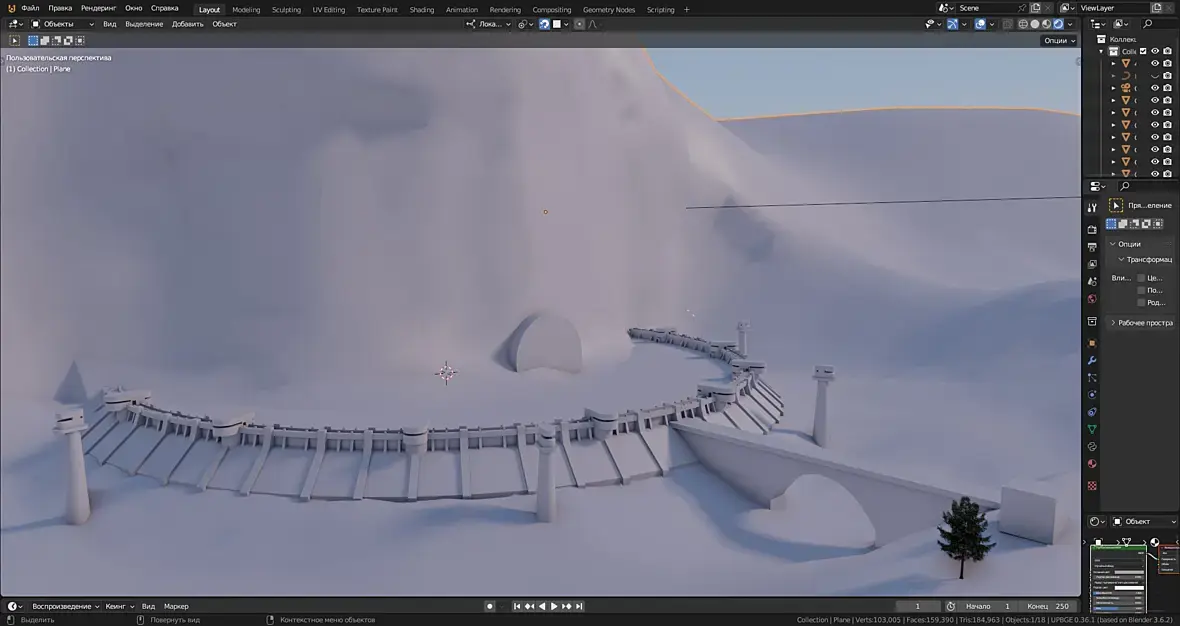Expand the Рабочее простра... panel
The image size is (1180, 626).
pos(1139,323)
